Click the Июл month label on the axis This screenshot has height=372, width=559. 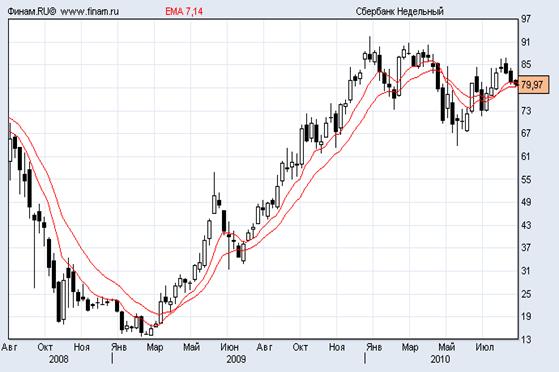coord(484,347)
